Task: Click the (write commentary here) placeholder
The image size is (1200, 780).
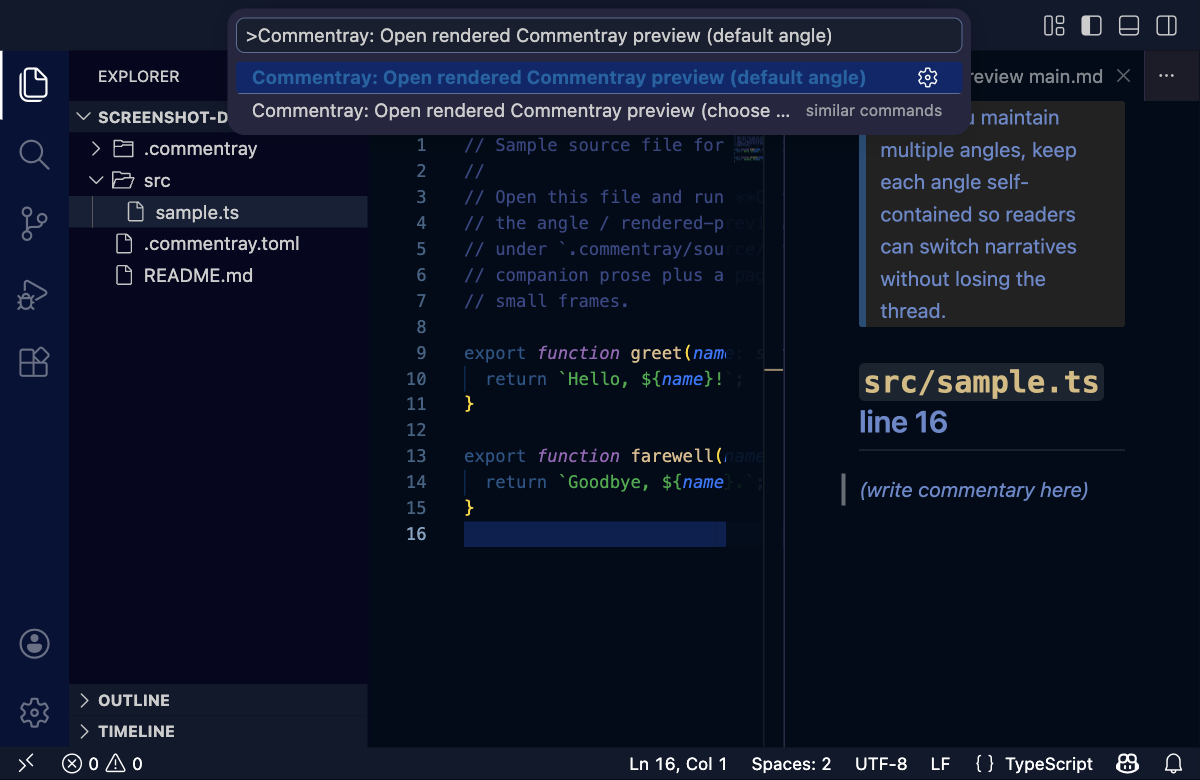Action: pos(974,490)
